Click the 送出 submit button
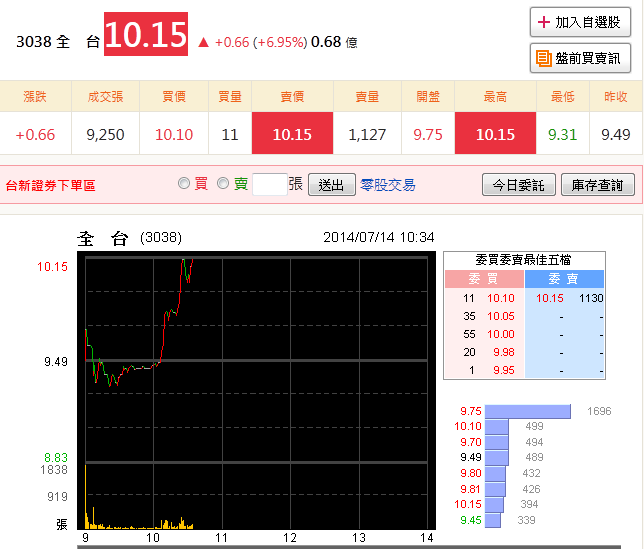 coord(331,185)
